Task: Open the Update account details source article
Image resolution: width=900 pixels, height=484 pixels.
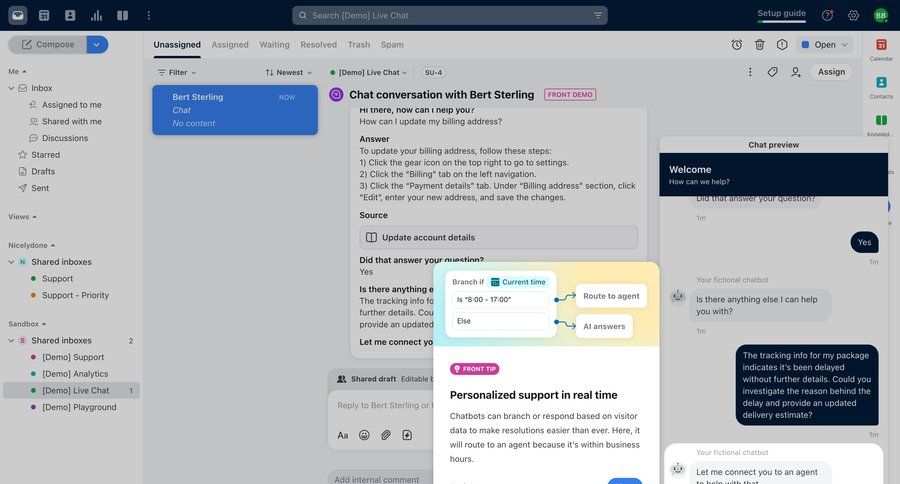Action: coord(498,237)
